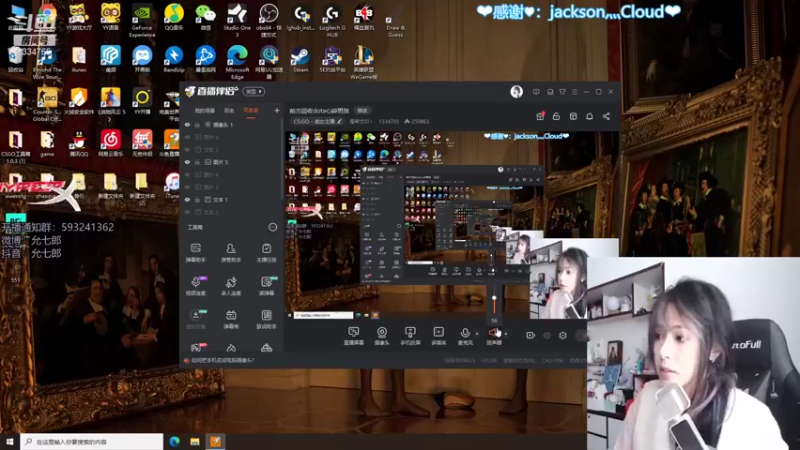This screenshot has width=800, height=450.
Task: Open the Windows Start menu
Action: [x=10, y=441]
